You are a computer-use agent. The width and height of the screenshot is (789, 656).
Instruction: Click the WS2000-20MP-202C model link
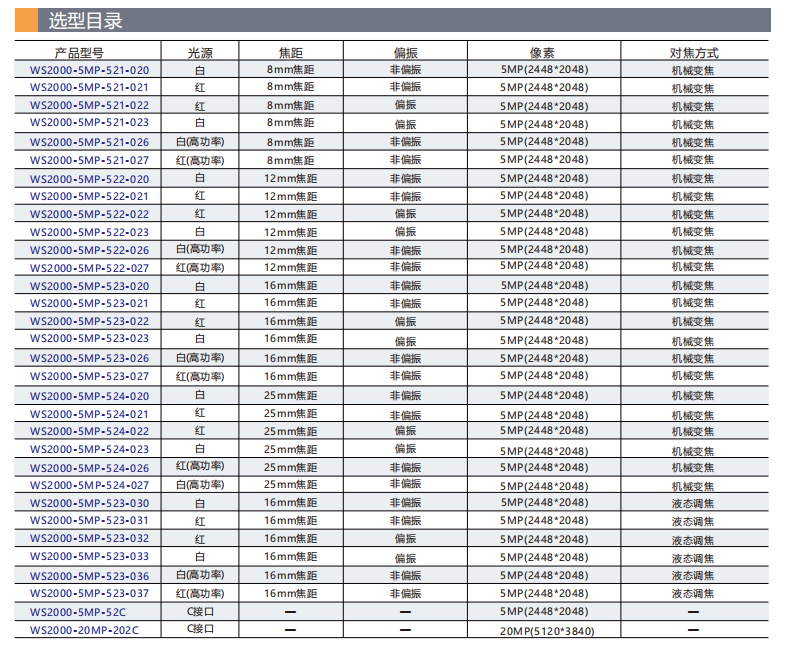coord(84,629)
